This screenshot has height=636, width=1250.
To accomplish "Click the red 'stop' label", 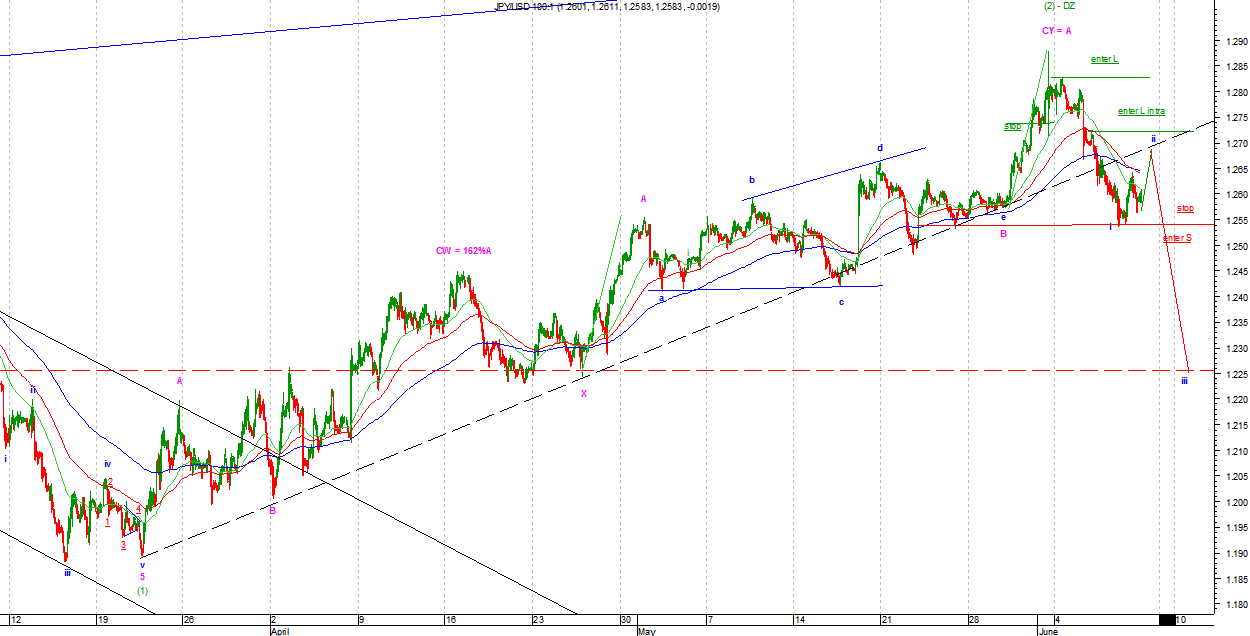I will pyautogui.click(x=1185, y=209).
